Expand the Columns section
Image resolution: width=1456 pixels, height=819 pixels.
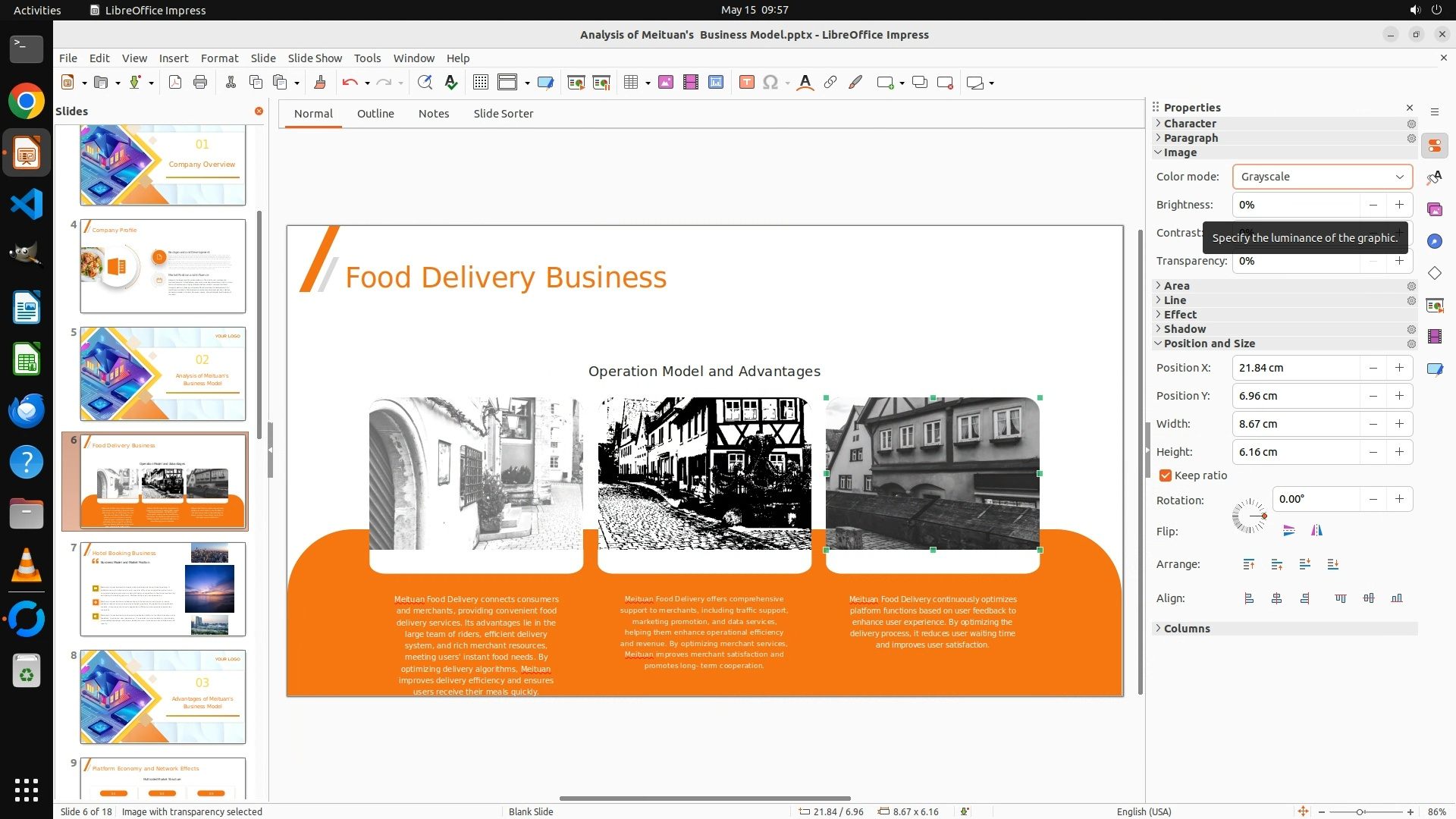point(1187,629)
